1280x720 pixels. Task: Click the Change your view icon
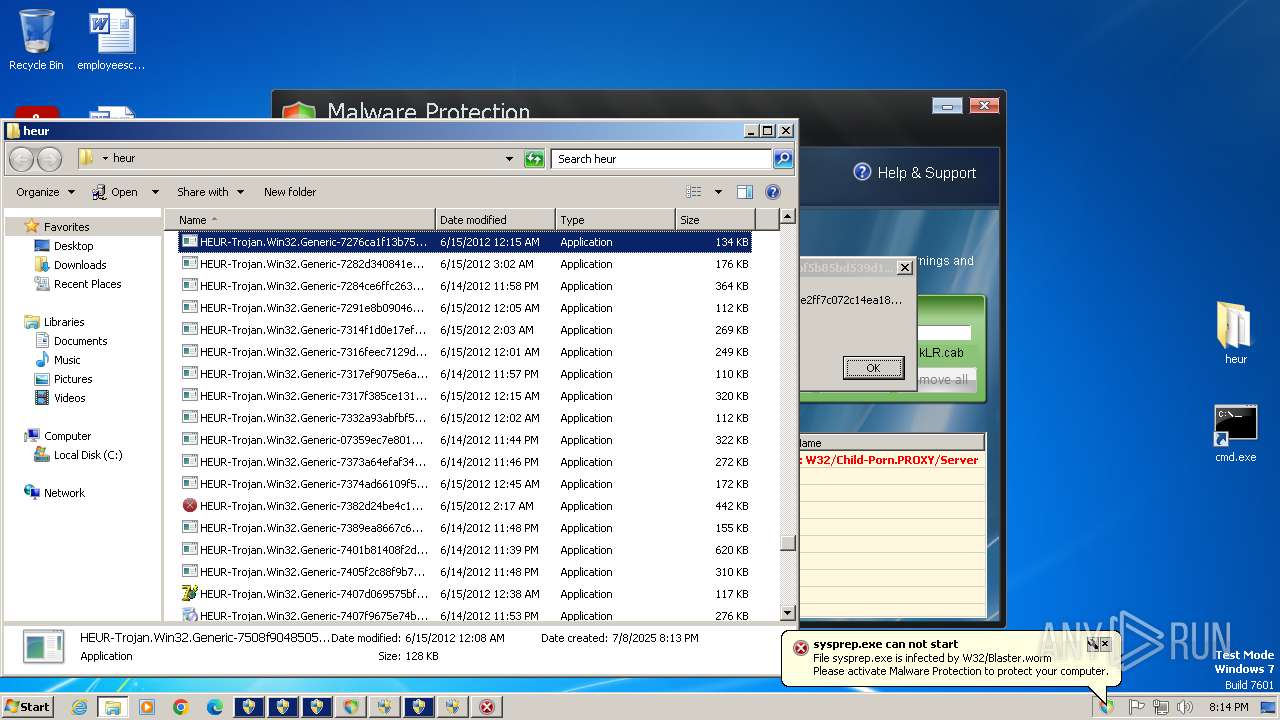coord(694,192)
